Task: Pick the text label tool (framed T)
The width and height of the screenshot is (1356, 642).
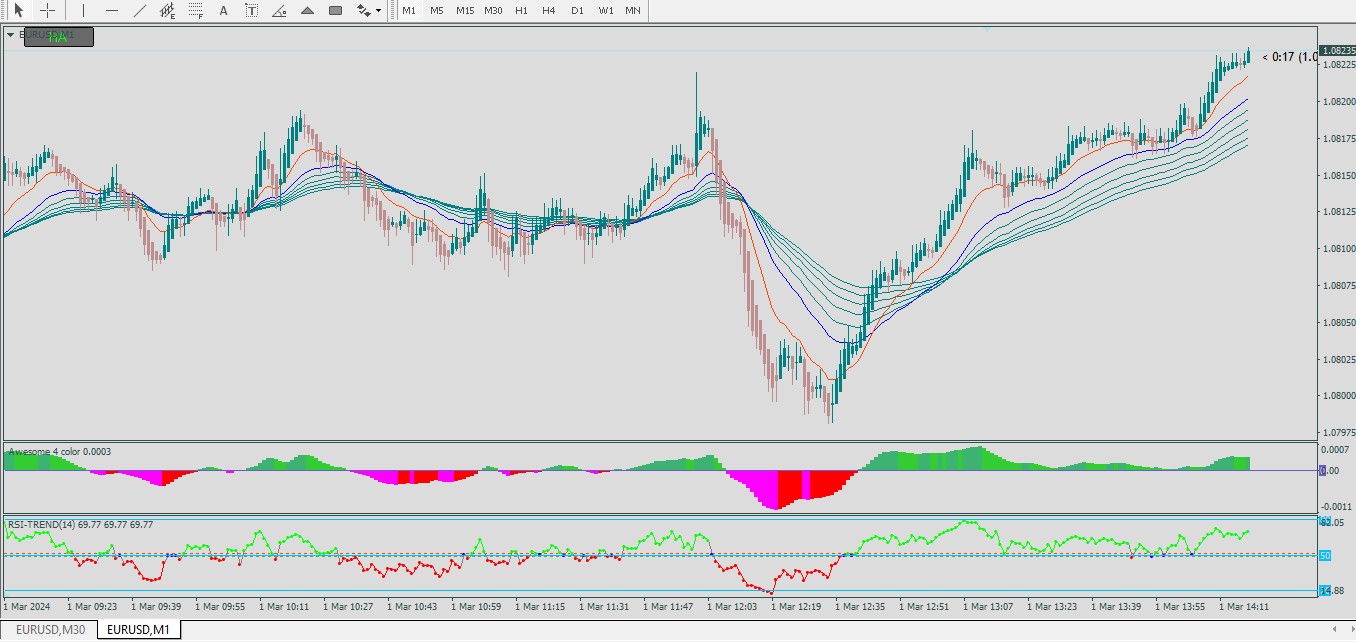Action: pos(251,10)
